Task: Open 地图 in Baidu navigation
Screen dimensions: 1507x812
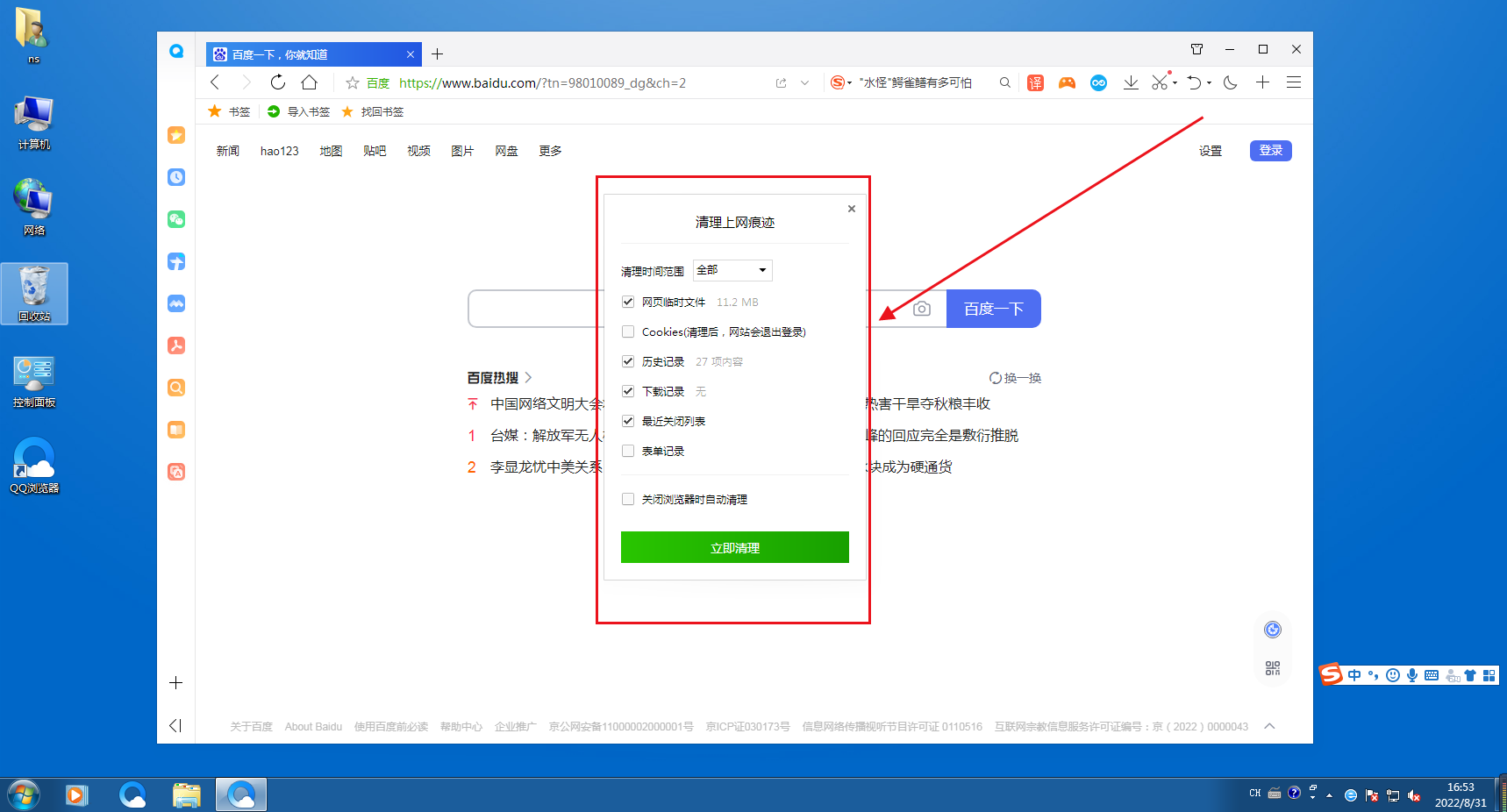Action: tap(331, 151)
